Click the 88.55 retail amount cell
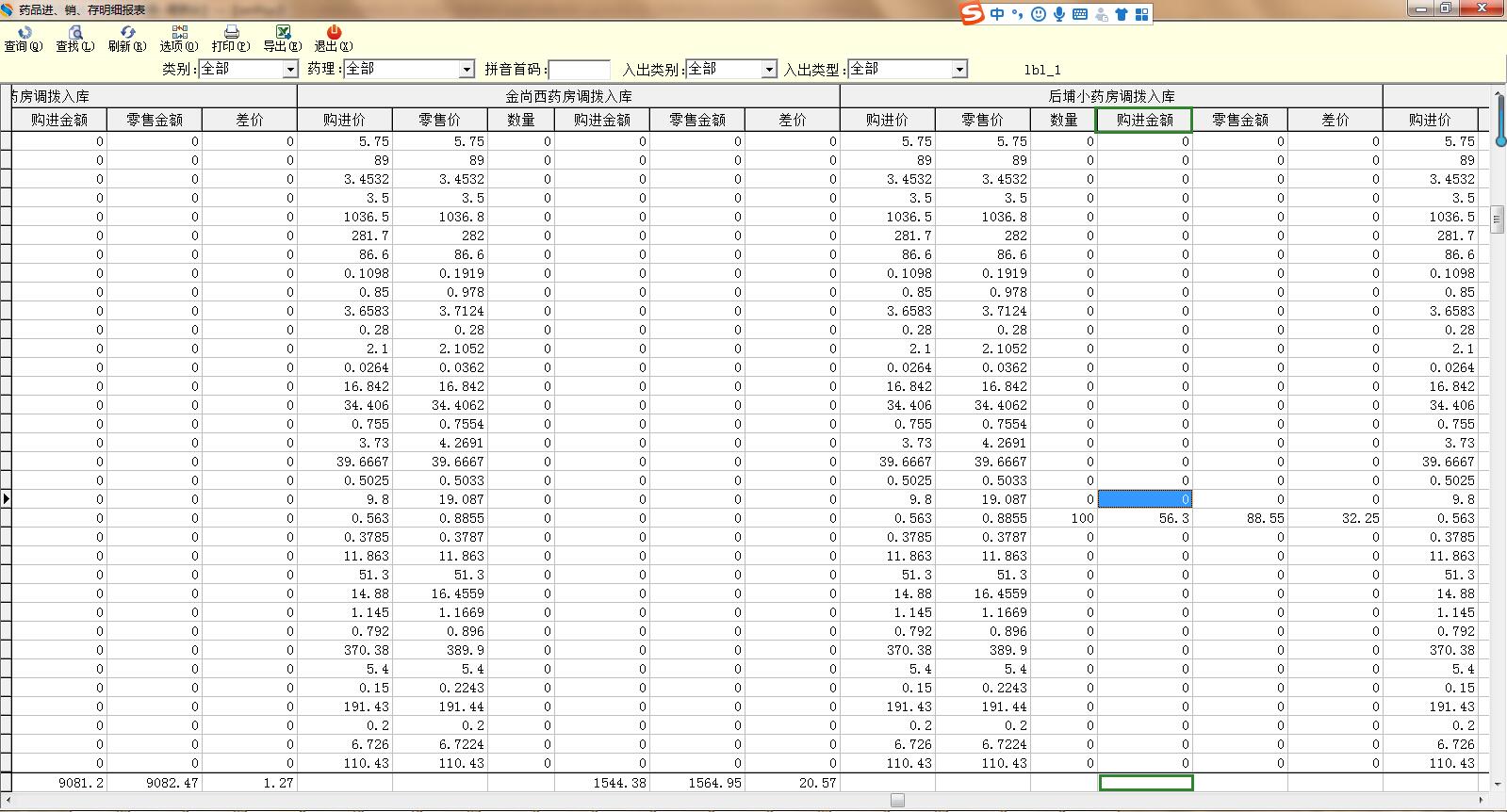The width and height of the screenshot is (1507, 812). (x=1239, y=518)
